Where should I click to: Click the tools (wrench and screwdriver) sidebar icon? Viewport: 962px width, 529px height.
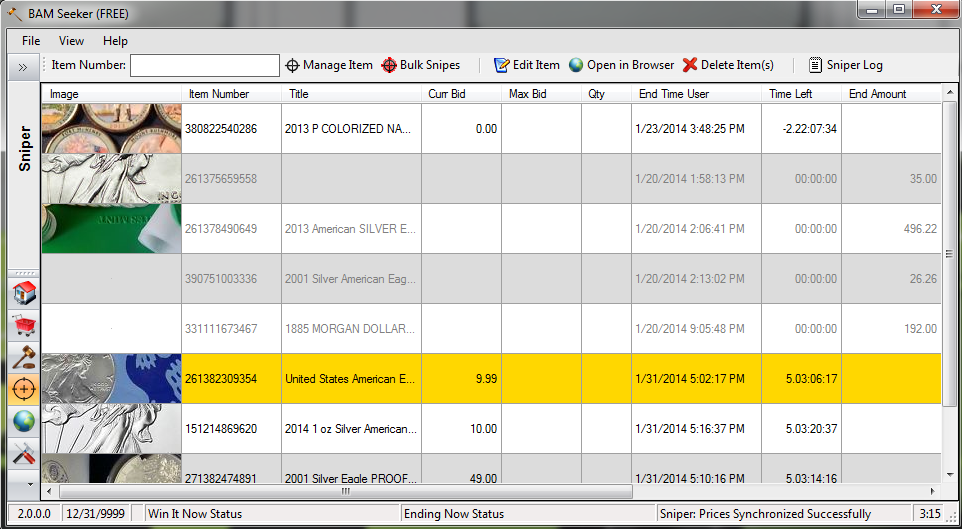coord(24,454)
